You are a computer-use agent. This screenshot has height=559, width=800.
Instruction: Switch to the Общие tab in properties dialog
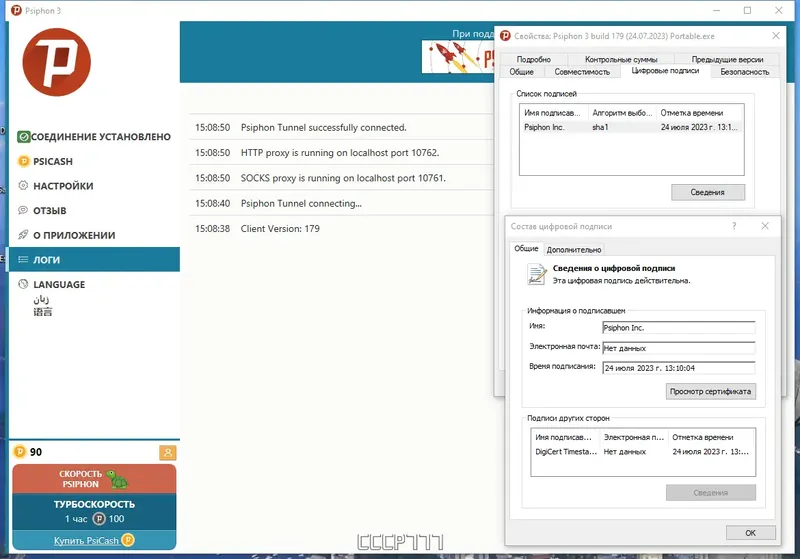[x=521, y=72]
